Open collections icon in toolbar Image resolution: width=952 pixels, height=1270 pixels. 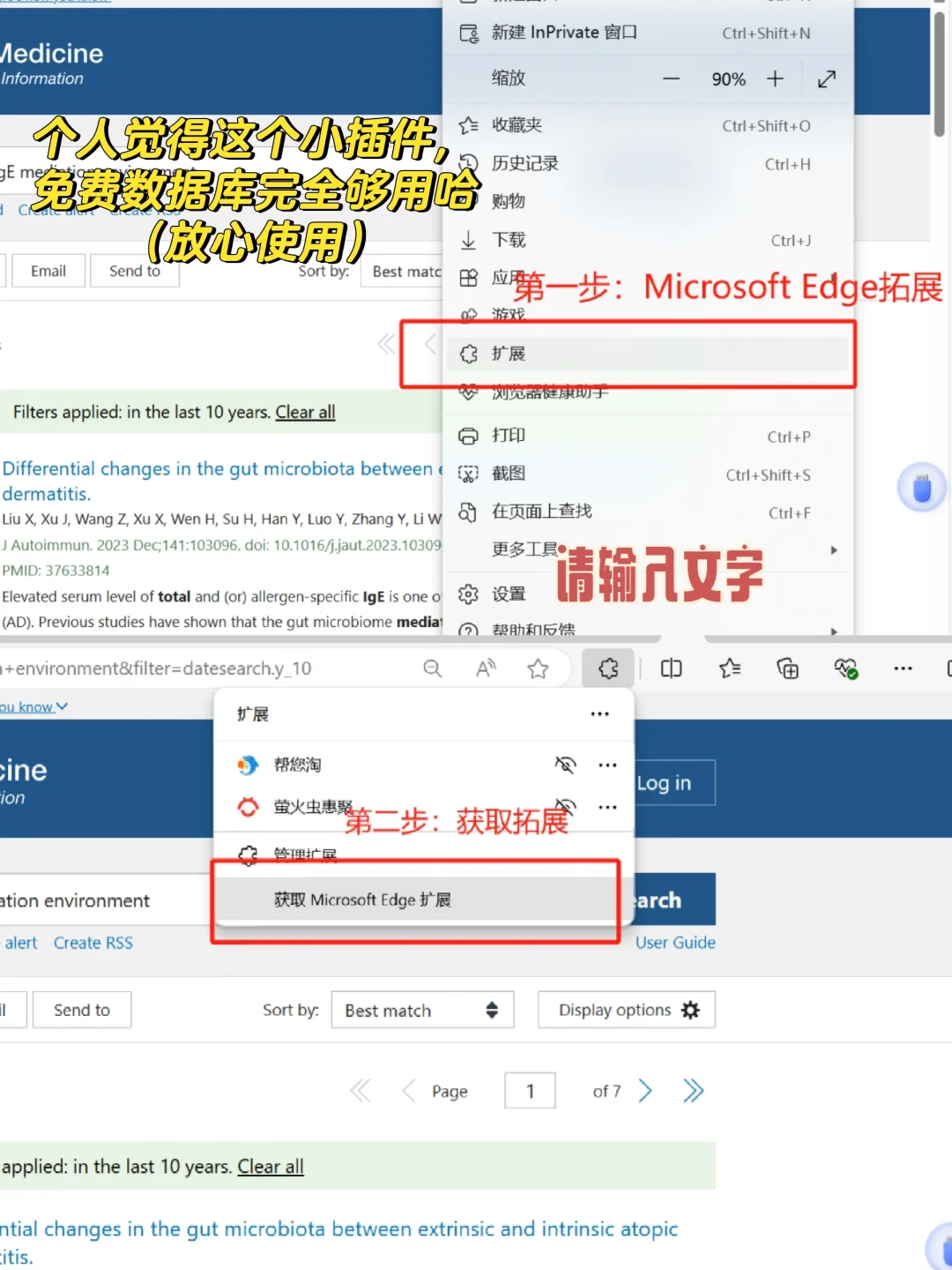(787, 669)
